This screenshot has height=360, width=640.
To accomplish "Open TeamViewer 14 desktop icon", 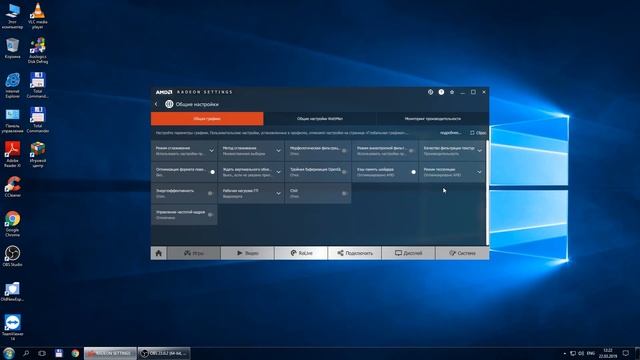I will pyautogui.click(x=12, y=327).
